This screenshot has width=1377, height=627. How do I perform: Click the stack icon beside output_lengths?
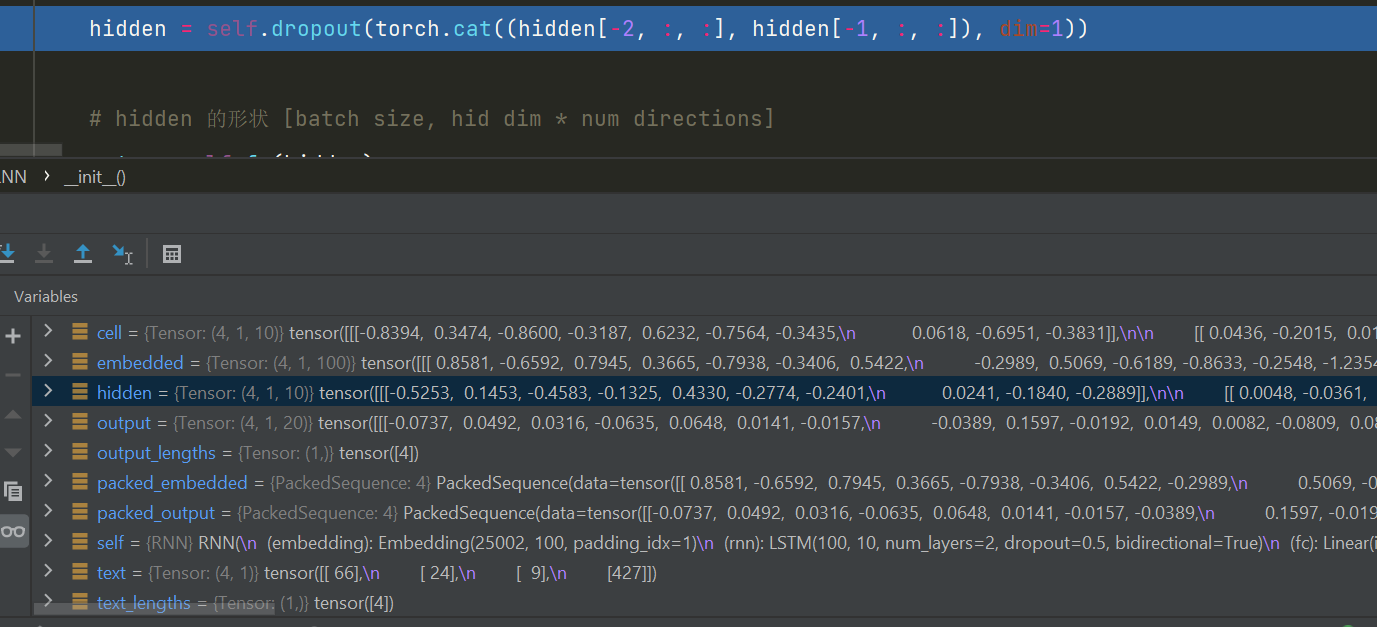coord(79,453)
